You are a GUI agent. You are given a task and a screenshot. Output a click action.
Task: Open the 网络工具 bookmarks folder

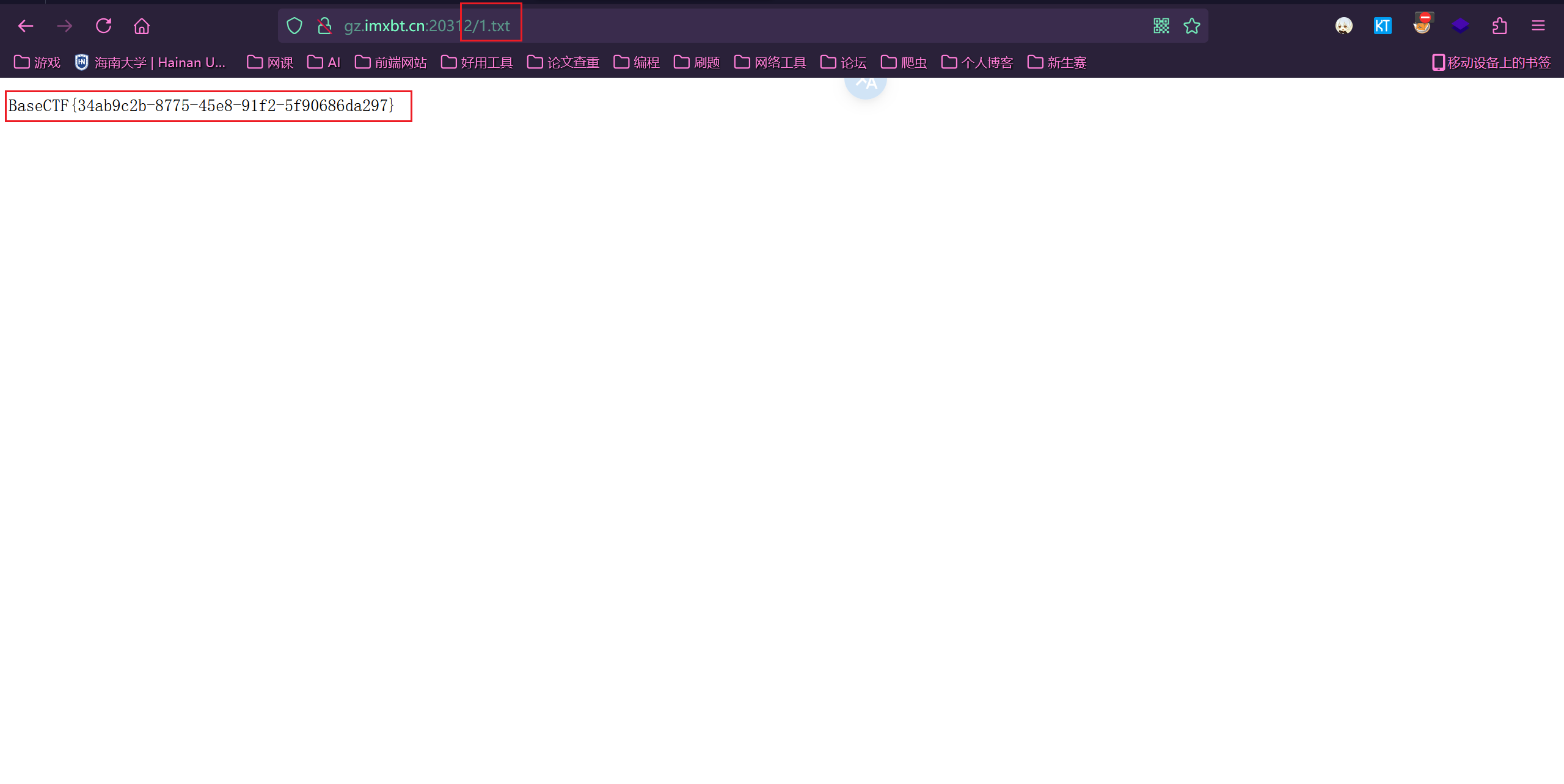coord(769,62)
